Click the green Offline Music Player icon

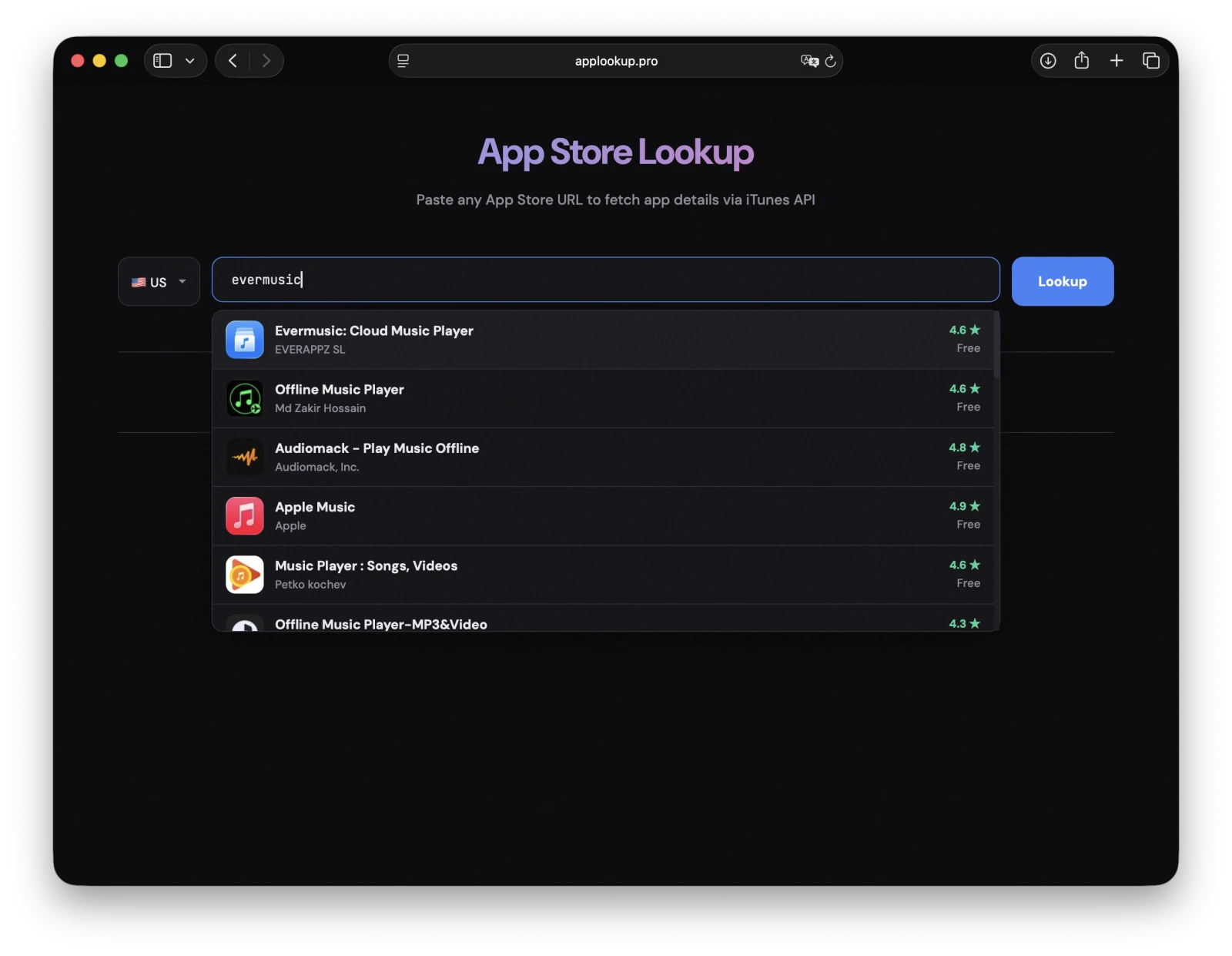coord(245,398)
